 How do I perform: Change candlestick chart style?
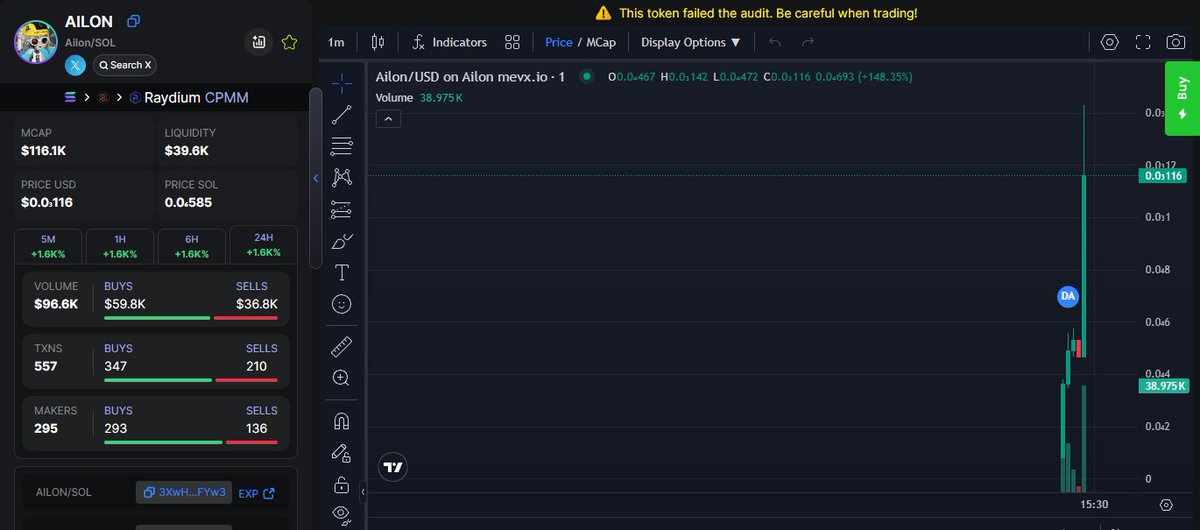377,42
